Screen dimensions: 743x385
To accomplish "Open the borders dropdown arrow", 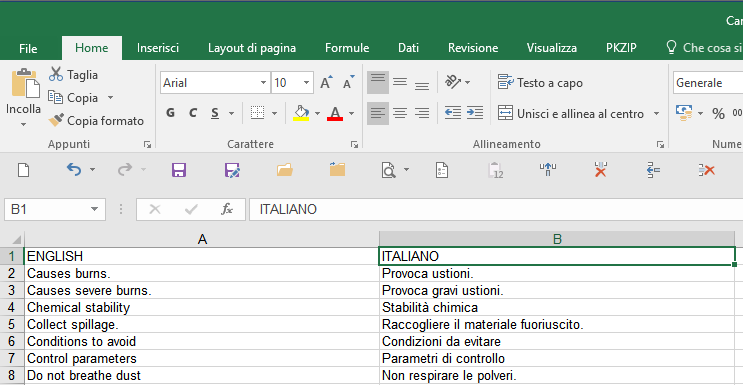I will coord(274,113).
